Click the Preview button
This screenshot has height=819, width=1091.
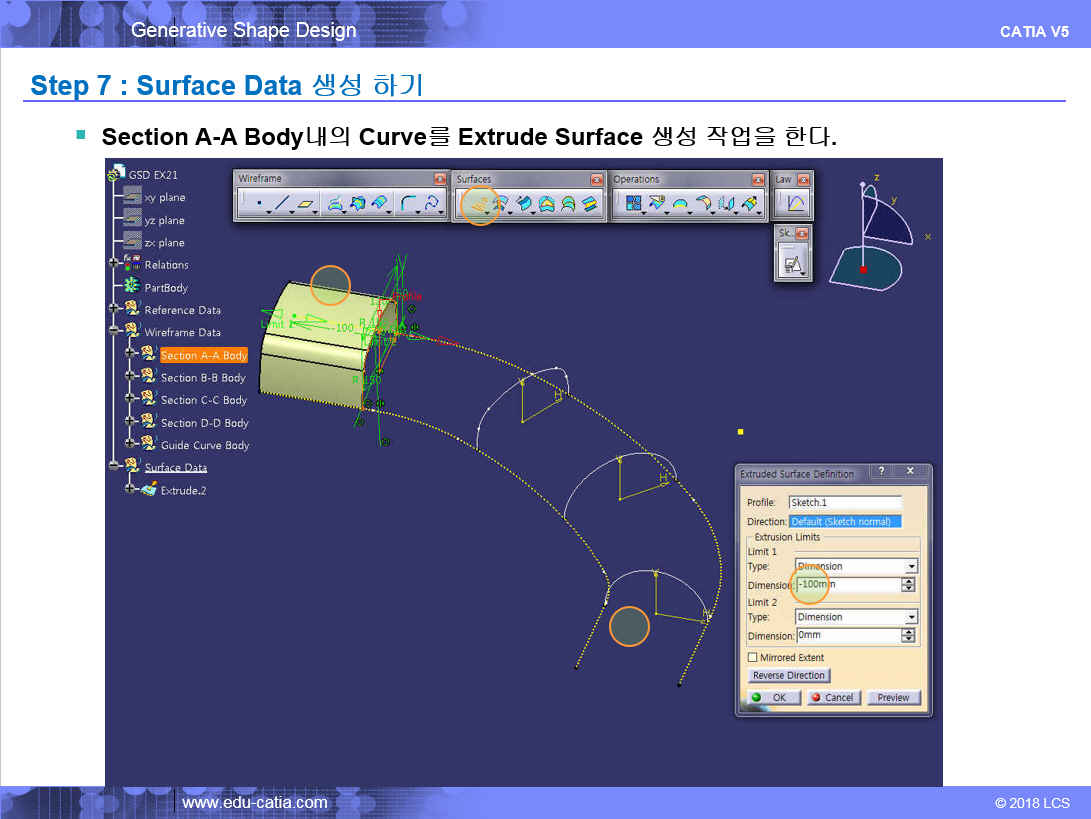click(893, 697)
